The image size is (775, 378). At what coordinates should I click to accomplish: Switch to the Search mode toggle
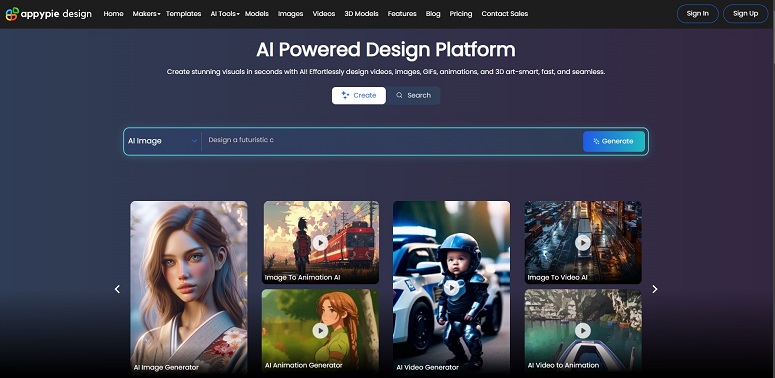tap(413, 95)
